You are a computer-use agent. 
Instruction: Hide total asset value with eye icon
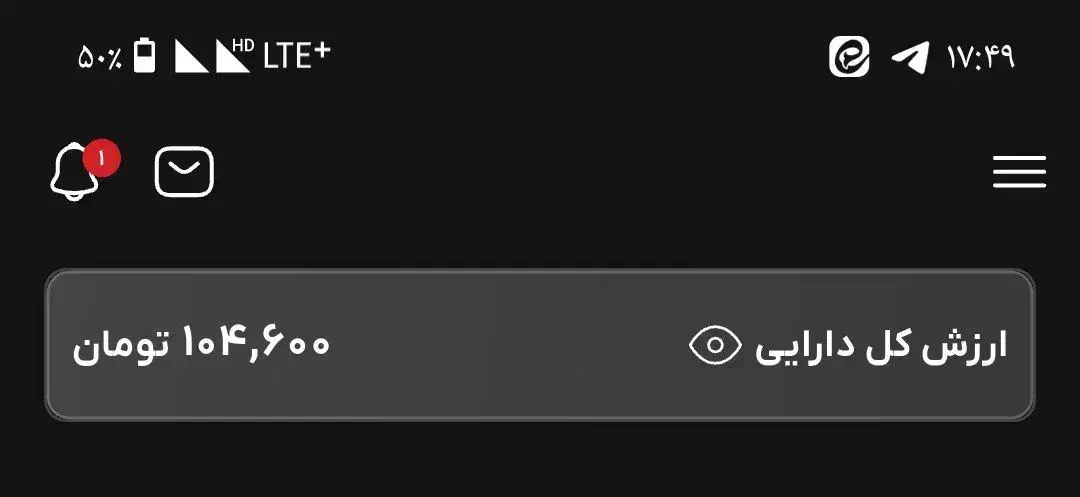715,346
